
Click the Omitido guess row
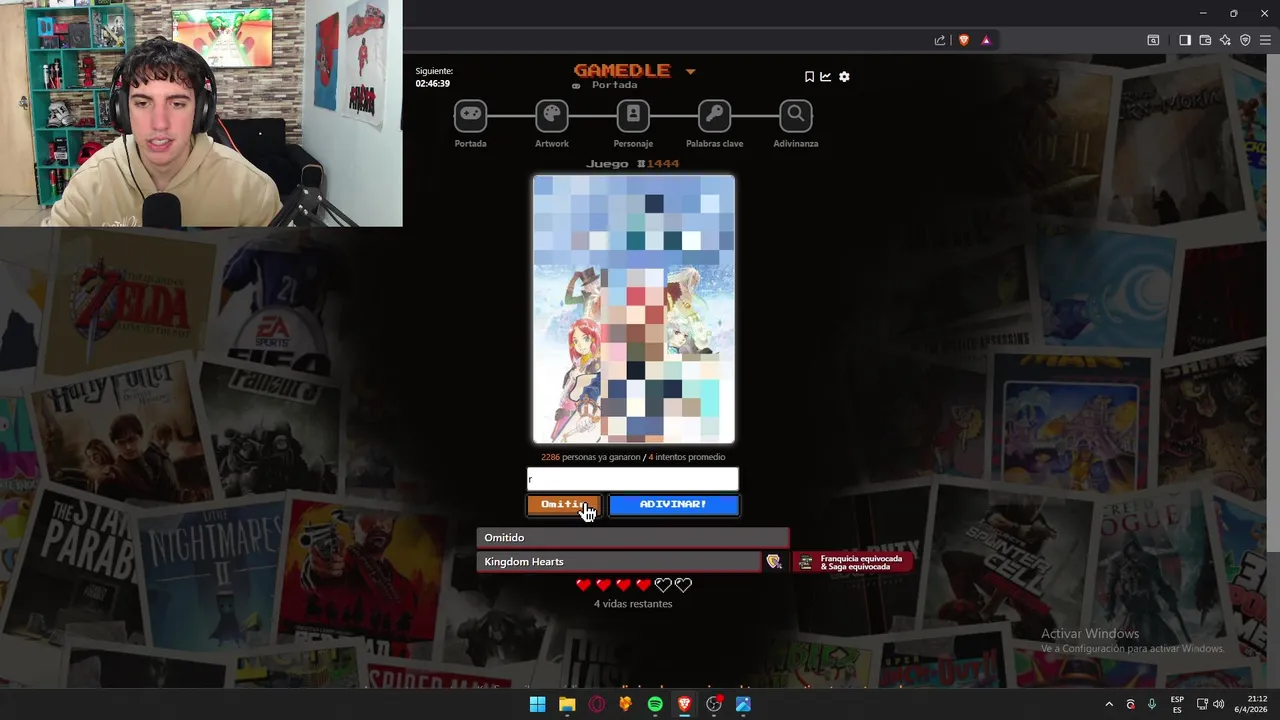coord(633,538)
